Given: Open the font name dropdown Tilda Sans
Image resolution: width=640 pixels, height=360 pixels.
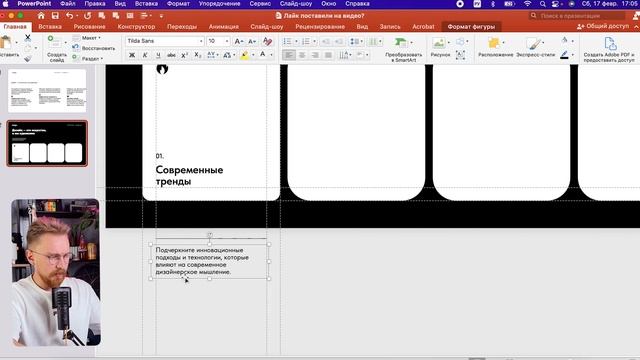Looking at the screenshot, I should tap(164, 41).
